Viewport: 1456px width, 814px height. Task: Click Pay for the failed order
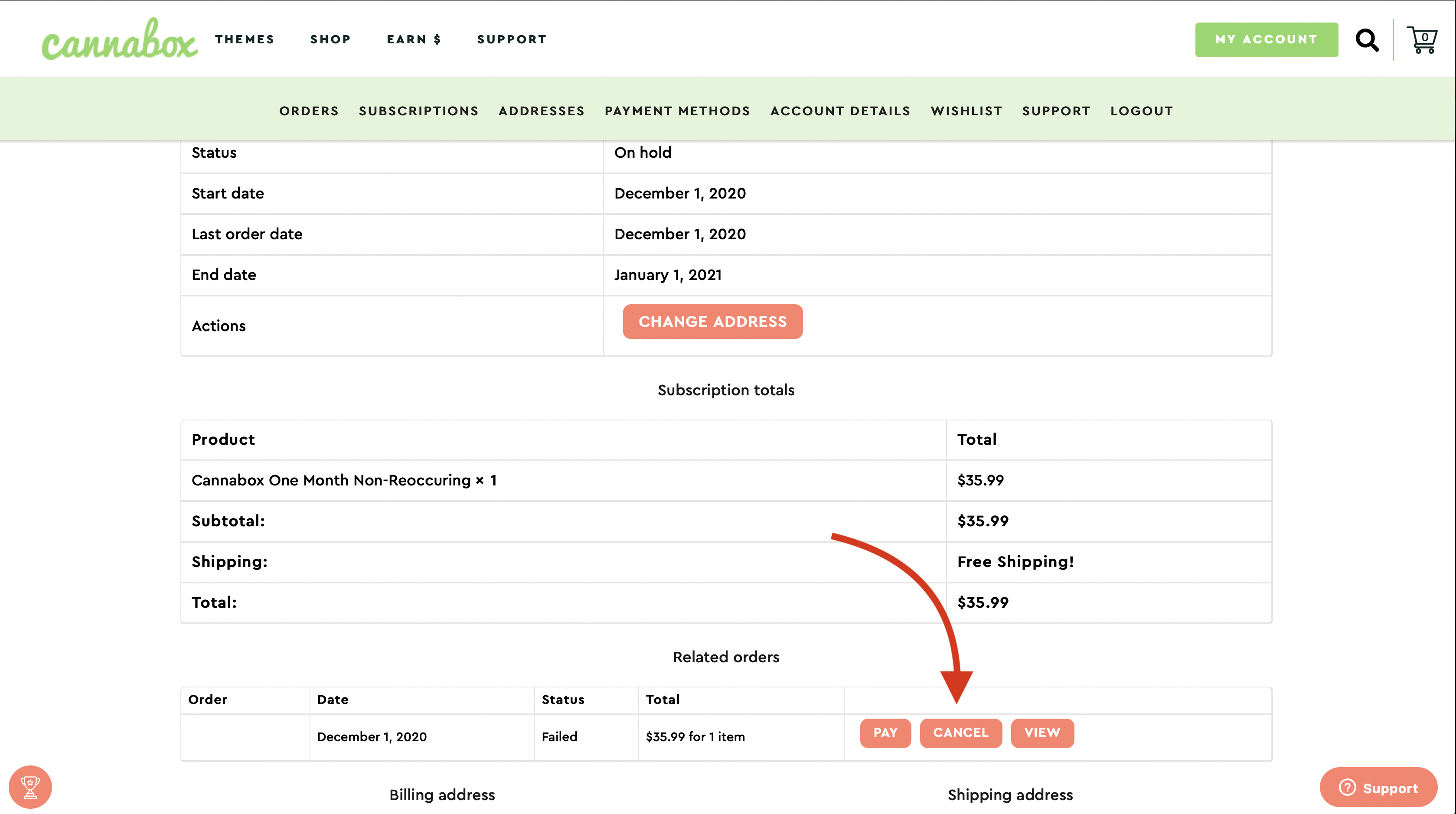[x=885, y=733]
